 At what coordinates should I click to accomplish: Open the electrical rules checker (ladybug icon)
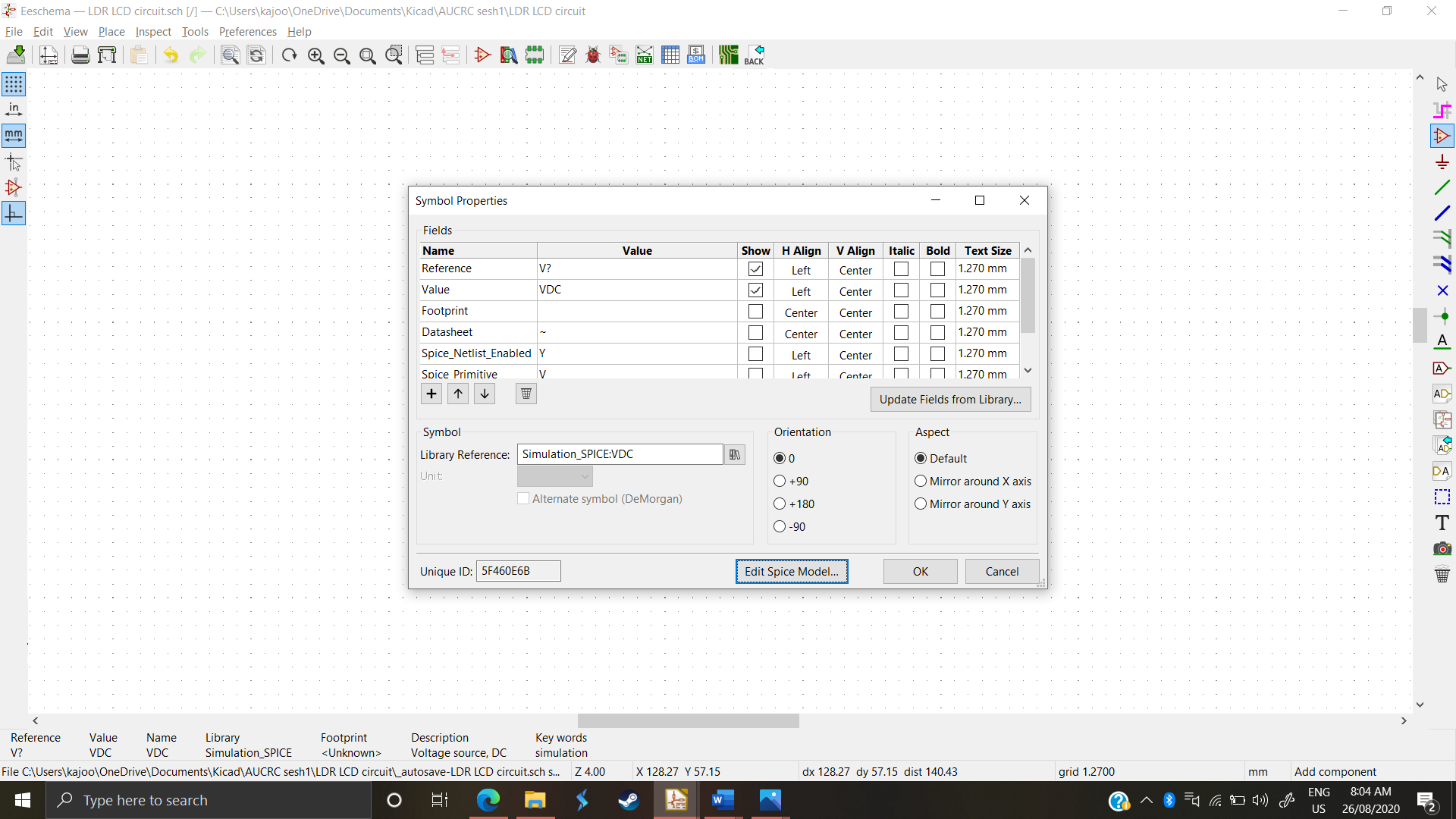[593, 55]
